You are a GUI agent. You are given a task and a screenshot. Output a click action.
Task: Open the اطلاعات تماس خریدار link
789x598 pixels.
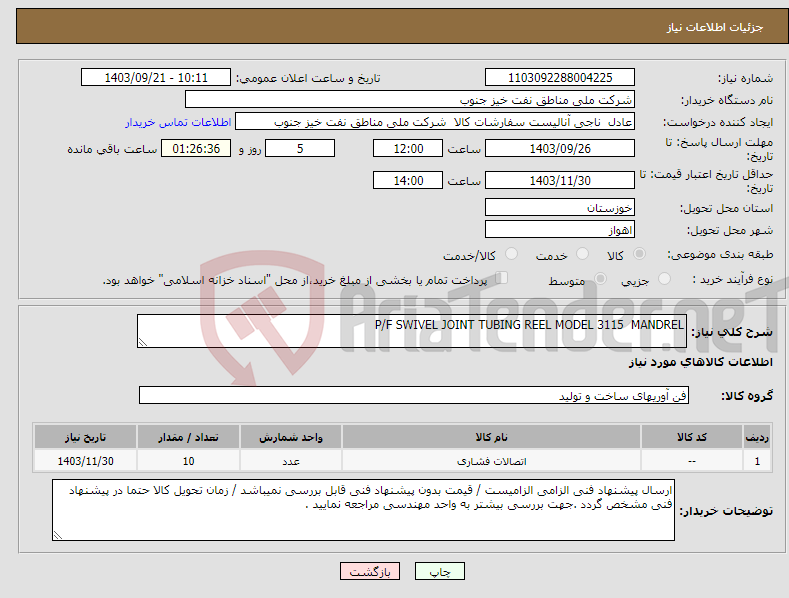178,122
